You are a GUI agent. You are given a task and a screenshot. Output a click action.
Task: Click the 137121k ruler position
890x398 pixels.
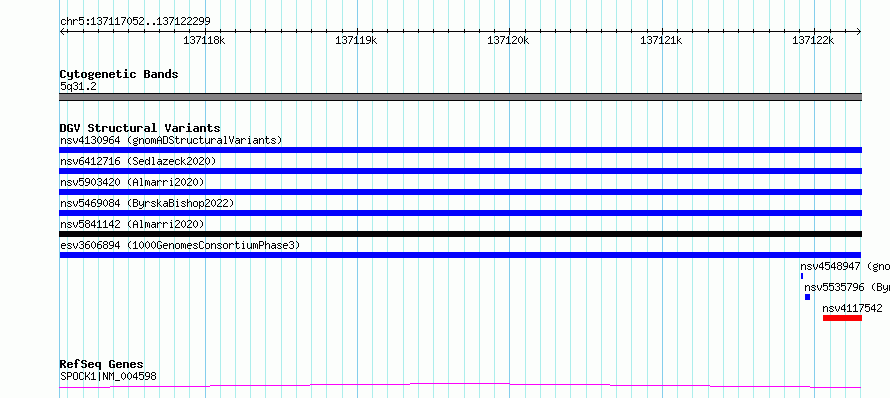(x=661, y=40)
